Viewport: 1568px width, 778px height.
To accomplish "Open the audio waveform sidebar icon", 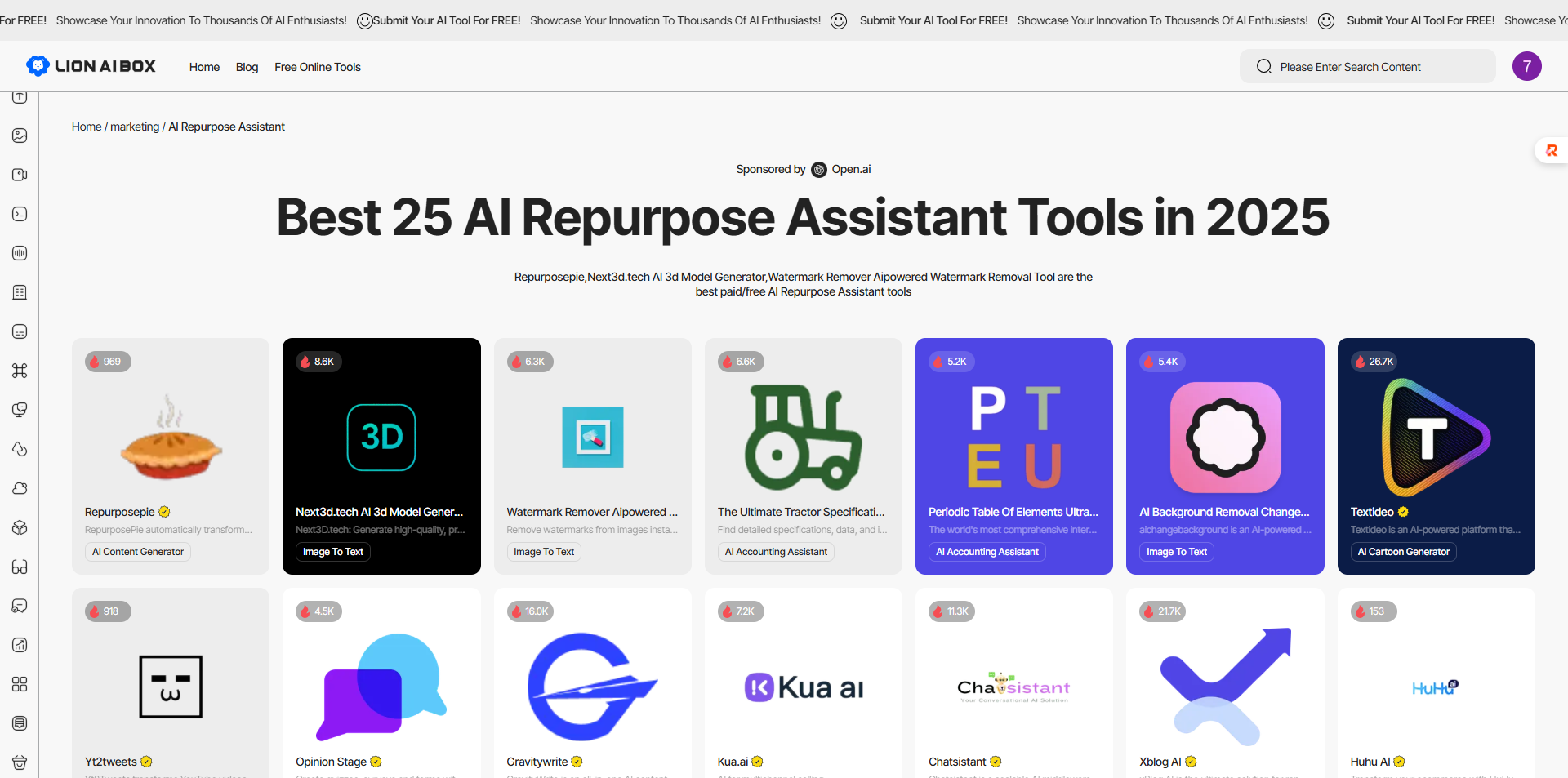I will (x=20, y=253).
